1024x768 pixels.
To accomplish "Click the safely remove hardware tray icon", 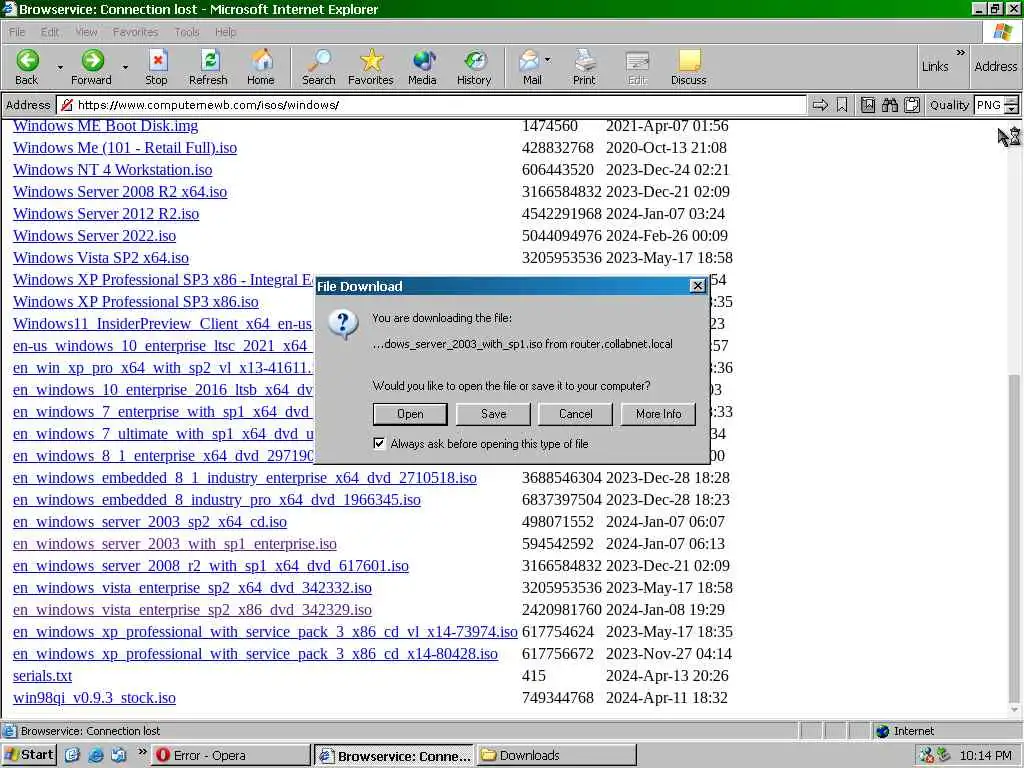I will pyautogui.click(x=944, y=755).
